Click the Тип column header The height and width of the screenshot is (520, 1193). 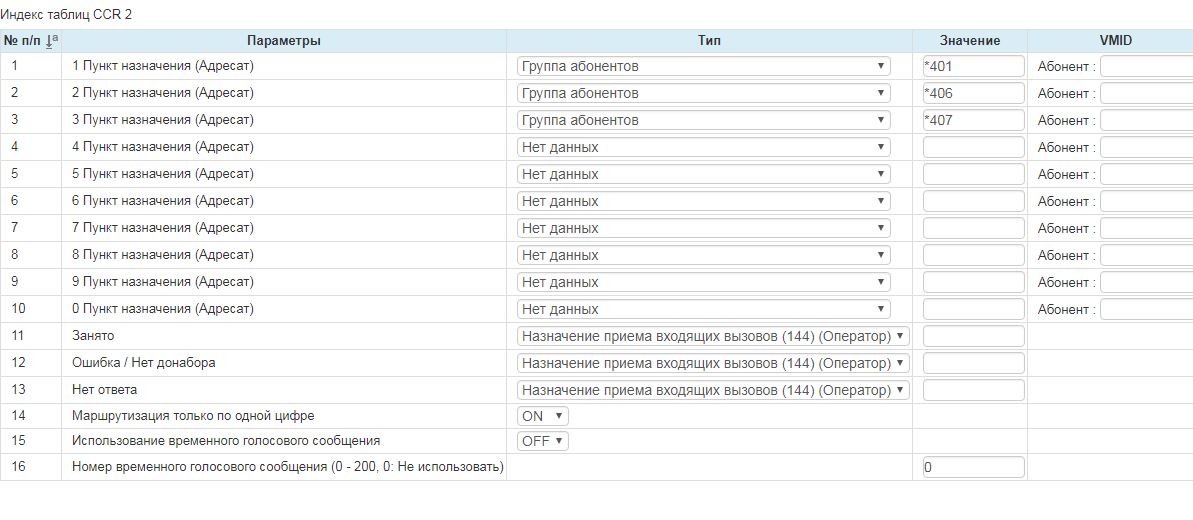point(709,41)
